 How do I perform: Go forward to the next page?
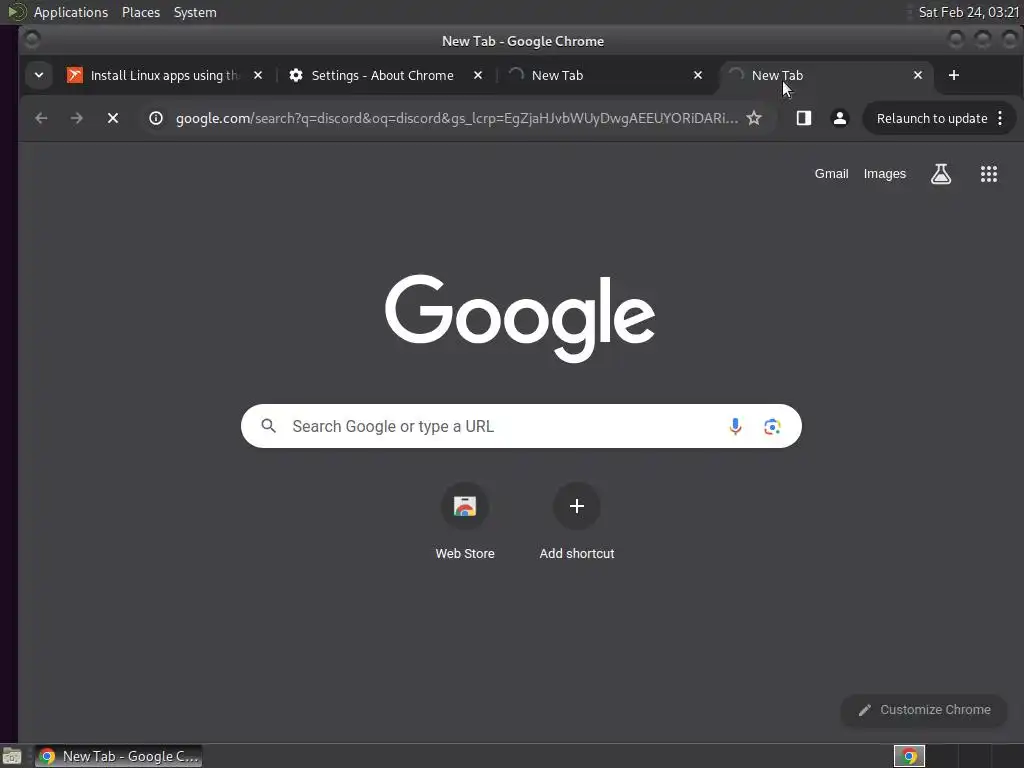(x=76, y=118)
